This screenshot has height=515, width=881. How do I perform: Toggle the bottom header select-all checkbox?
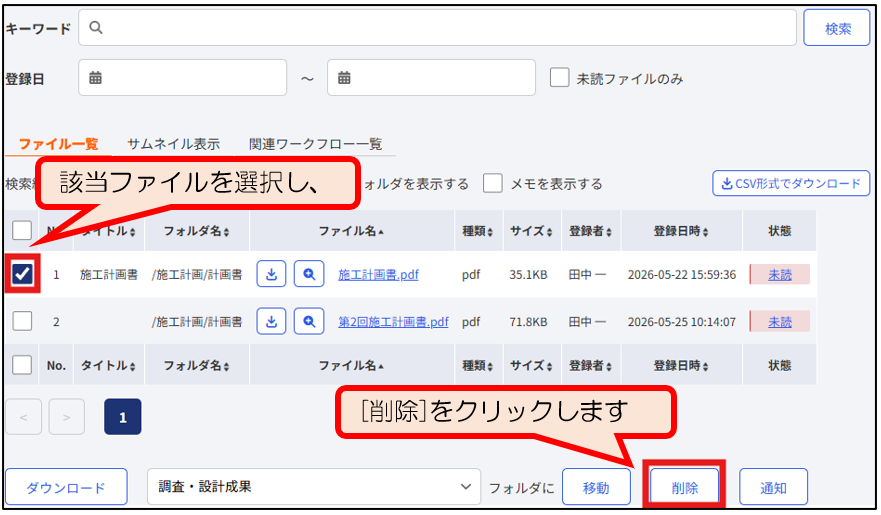coord(22,365)
